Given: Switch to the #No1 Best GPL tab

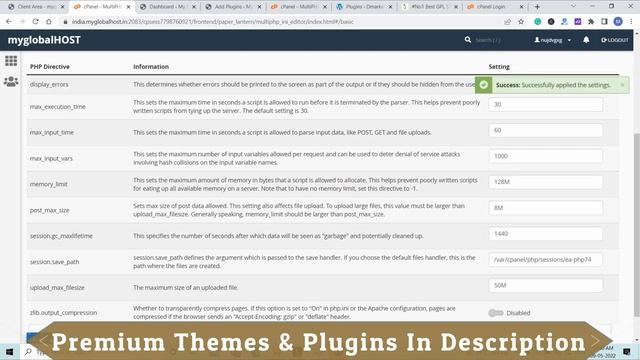Looking at the screenshot, I should click(429, 7).
